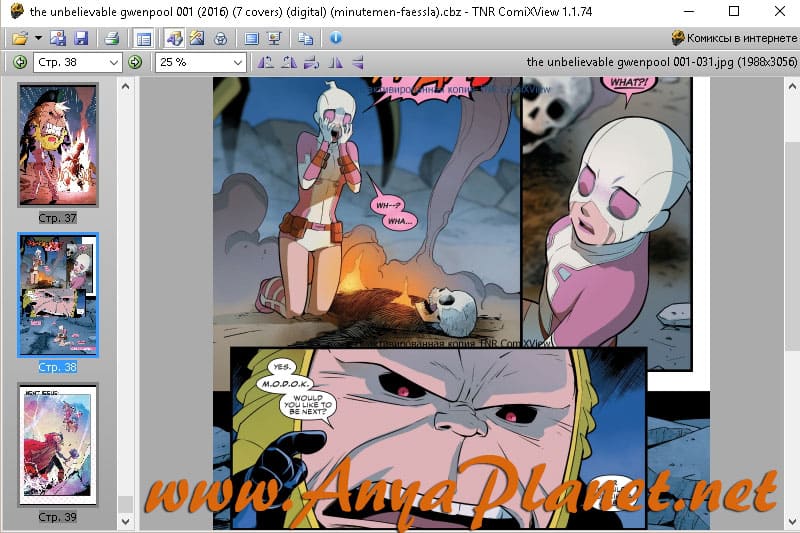The height and width of the screenshot is (533, 800).
Task: Click the displayed comic page image
Action: 461,303
